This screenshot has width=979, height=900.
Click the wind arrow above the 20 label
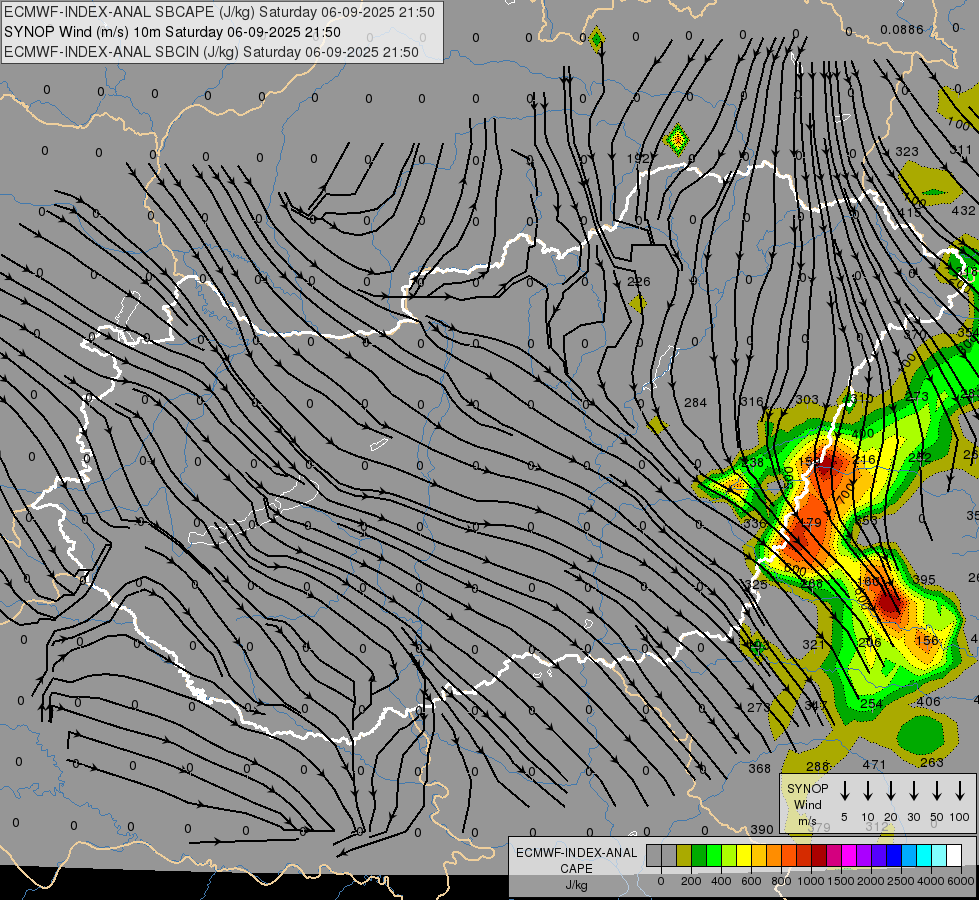click(891, 791)
